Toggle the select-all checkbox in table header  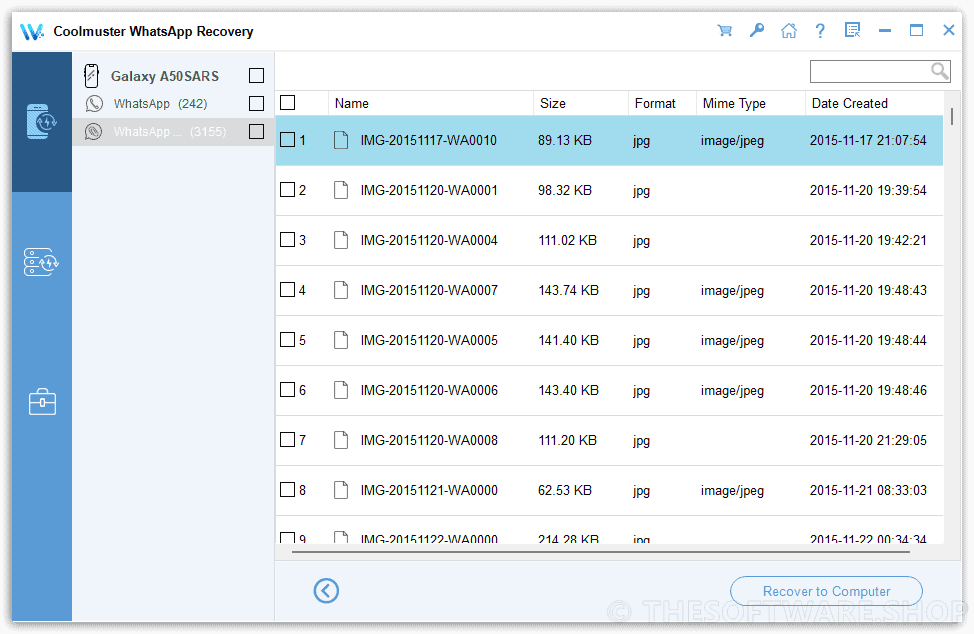288,102
